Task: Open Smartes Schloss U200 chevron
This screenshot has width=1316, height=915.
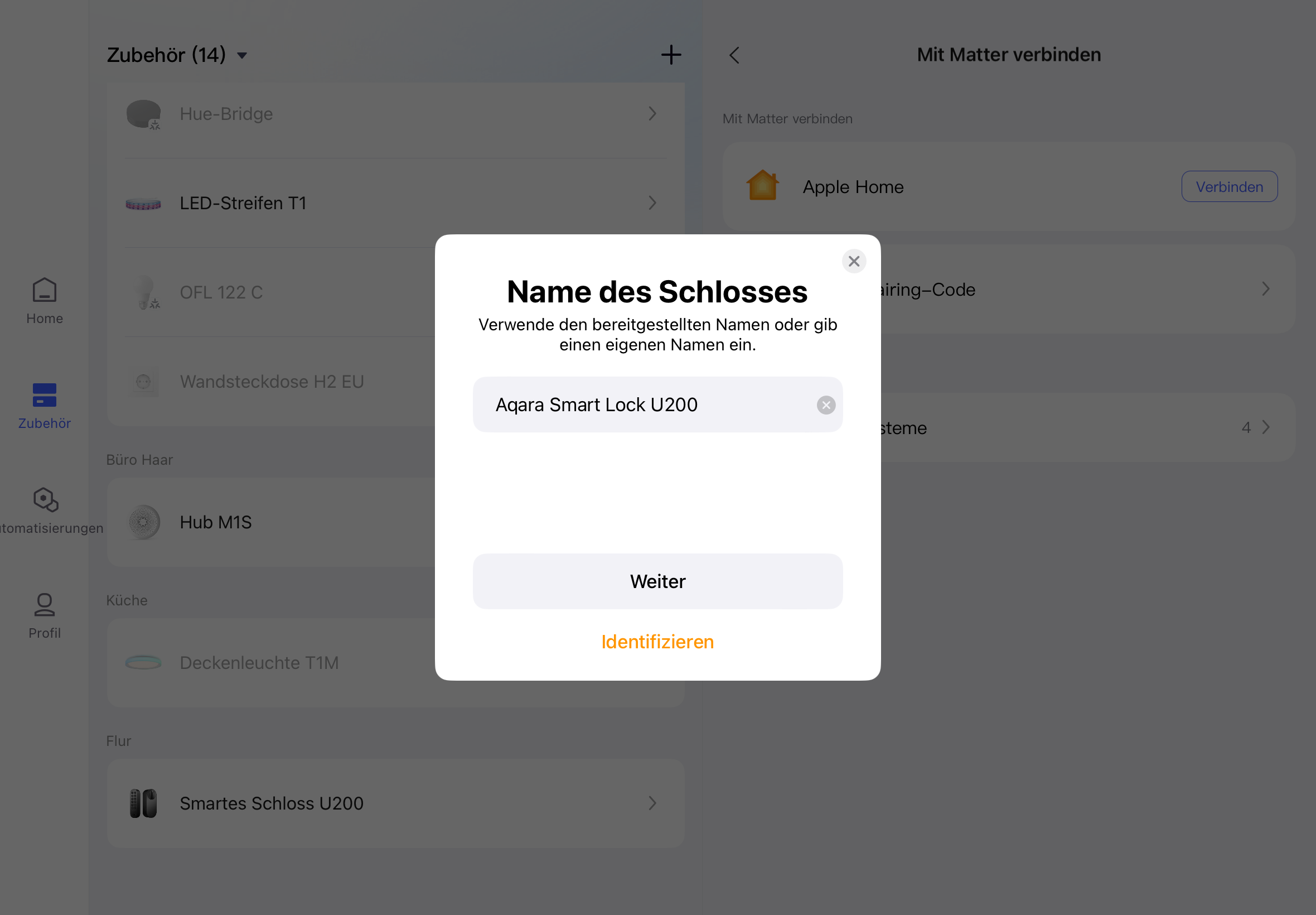Action: point(652,803)
